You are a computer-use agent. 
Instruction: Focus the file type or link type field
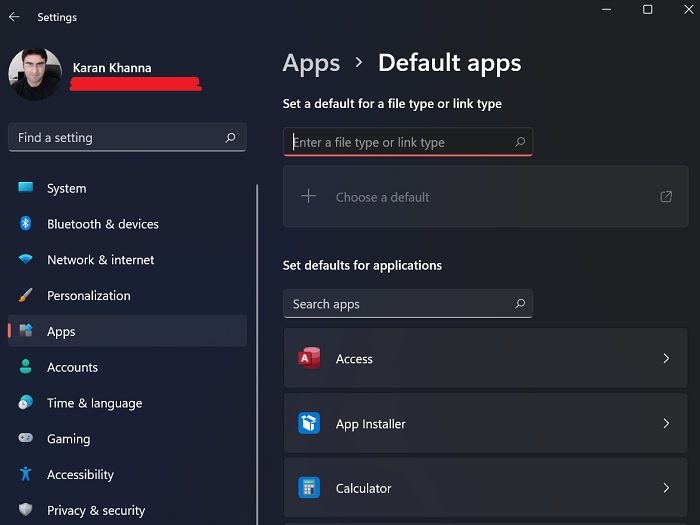click(x=400, y=142)
